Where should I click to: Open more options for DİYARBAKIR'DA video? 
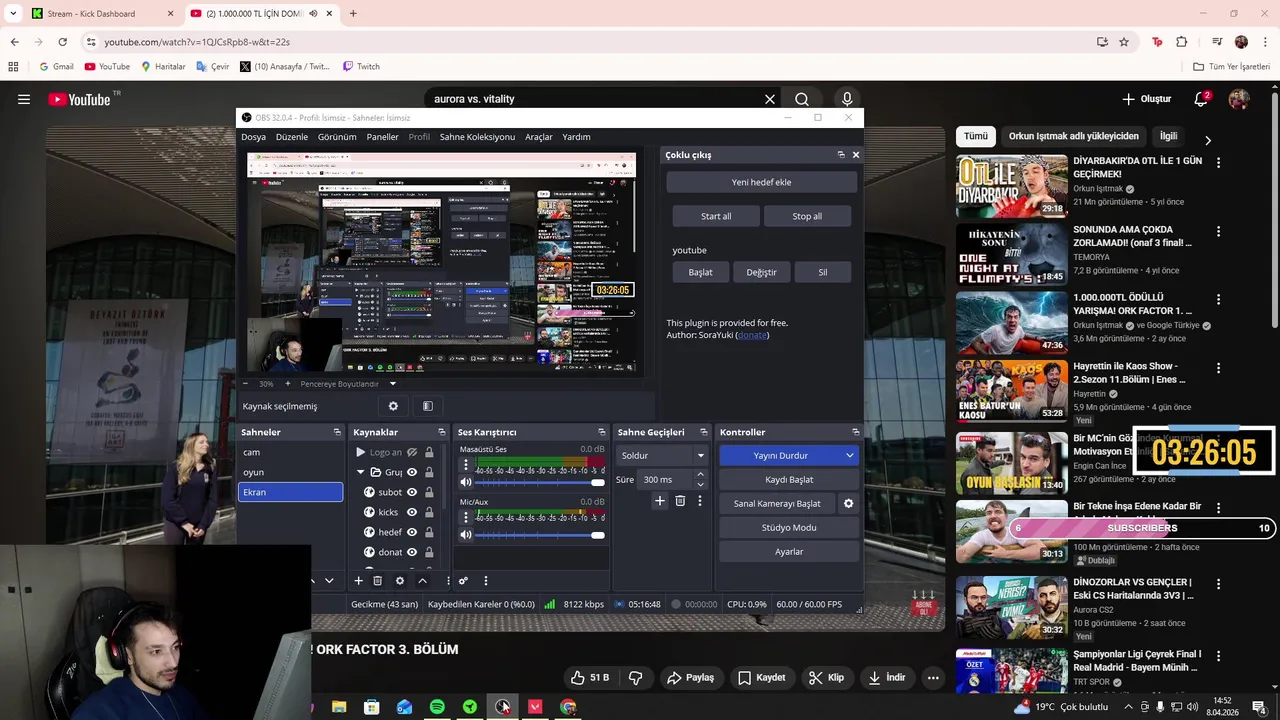point(1218,162)
